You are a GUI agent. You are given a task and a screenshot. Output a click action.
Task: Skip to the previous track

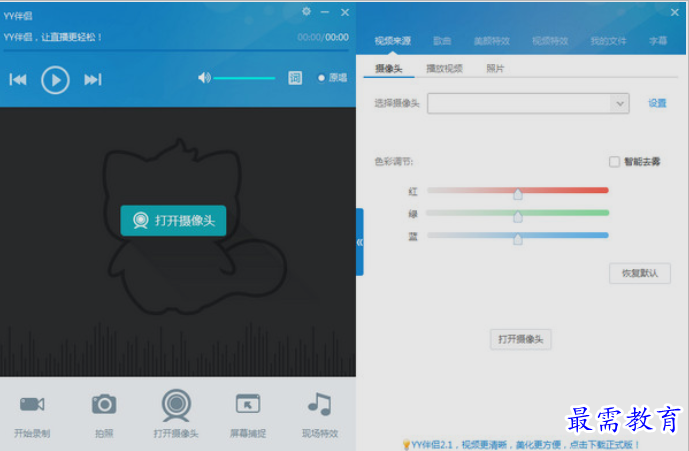pos(18,80)
